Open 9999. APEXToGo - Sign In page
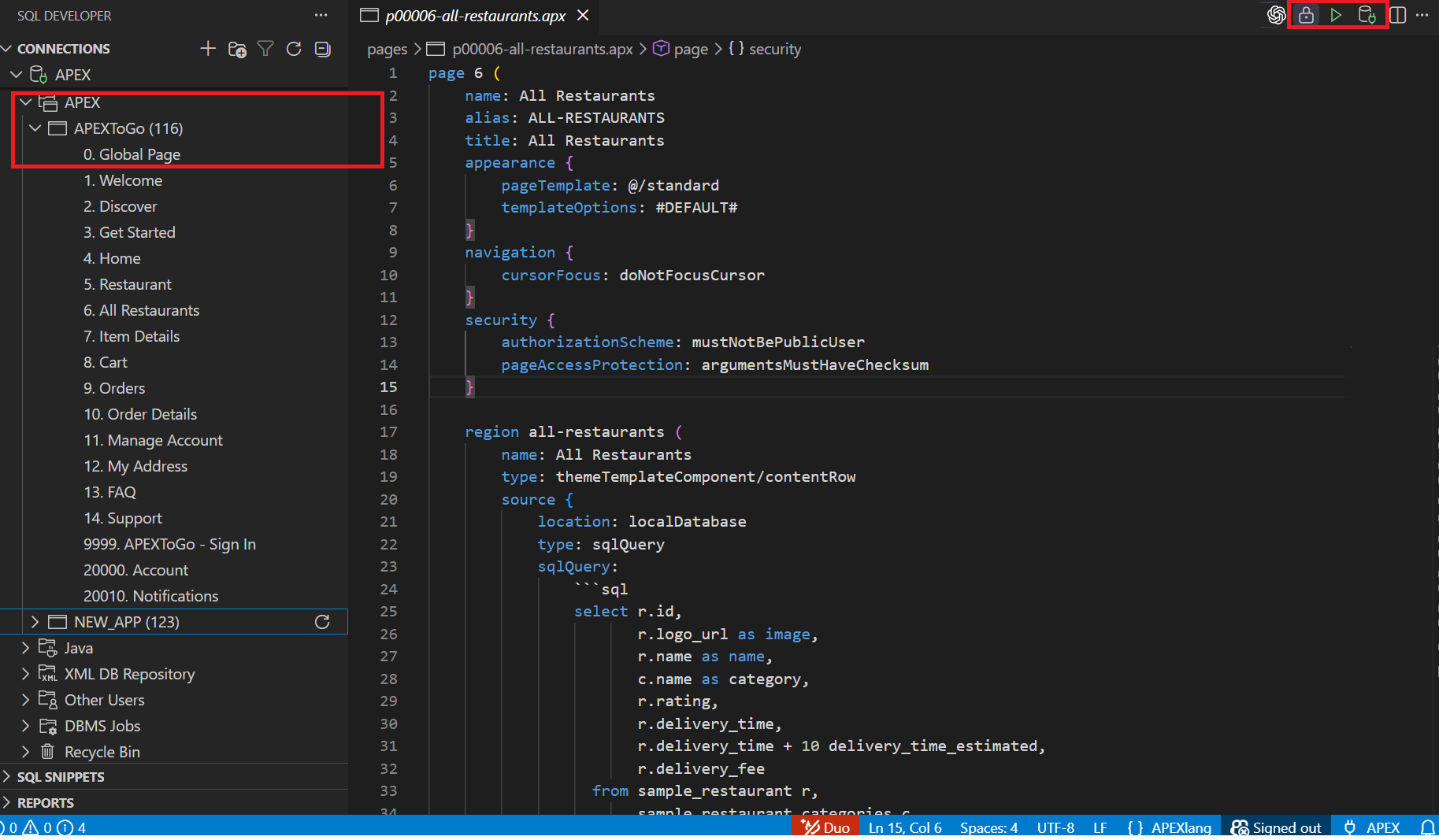The image size is (1439, 840). coord(169,544)
